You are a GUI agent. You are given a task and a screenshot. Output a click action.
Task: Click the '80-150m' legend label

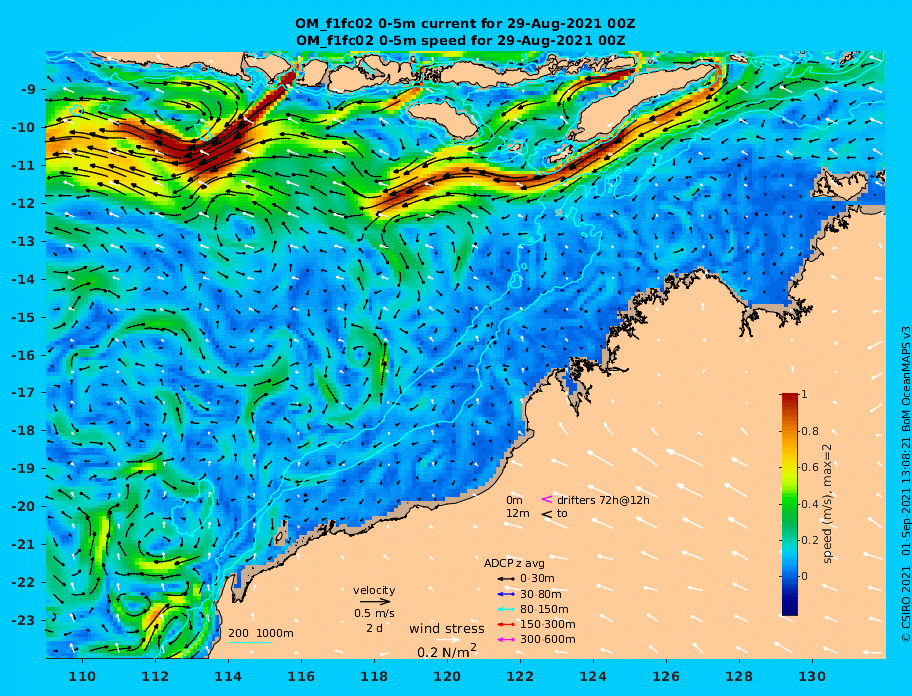pos(544,609)
